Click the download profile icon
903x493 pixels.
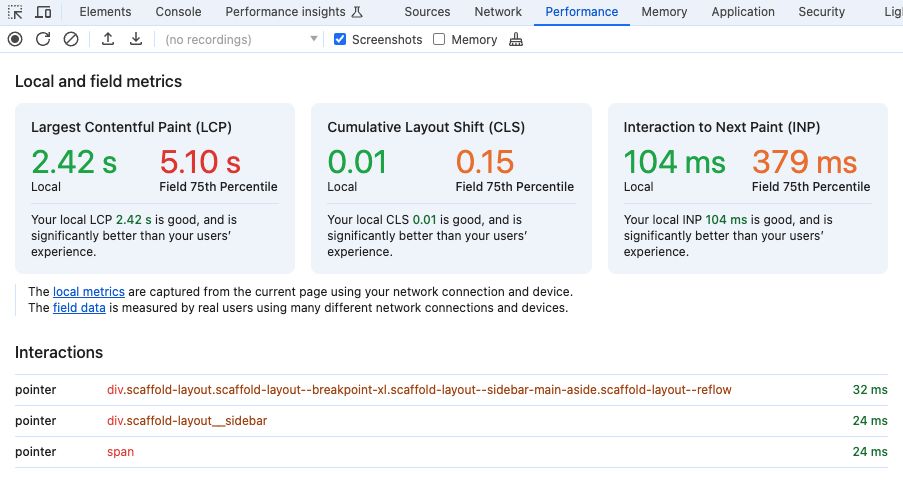(x=136, y=39)
